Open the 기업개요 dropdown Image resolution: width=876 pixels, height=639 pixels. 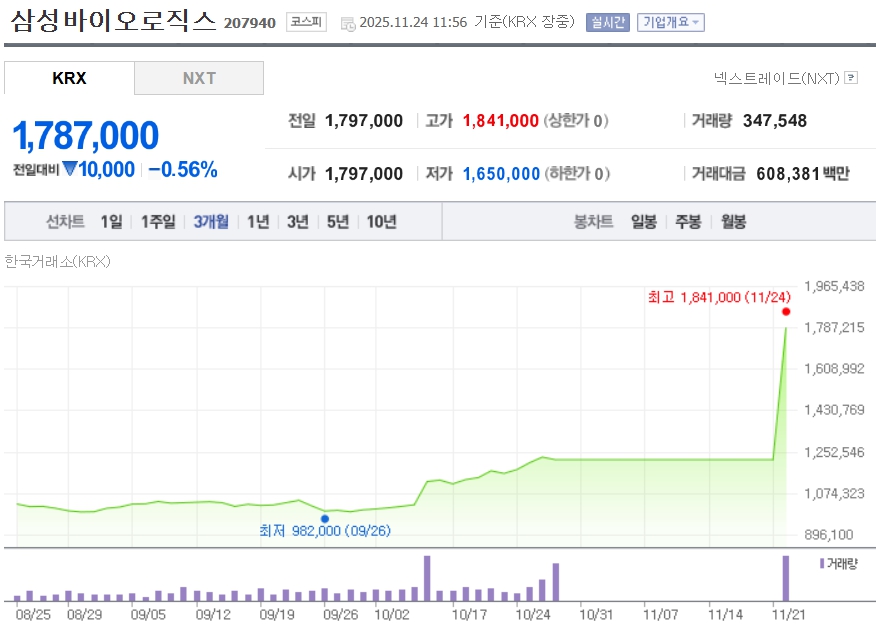(x=670, y=22)
